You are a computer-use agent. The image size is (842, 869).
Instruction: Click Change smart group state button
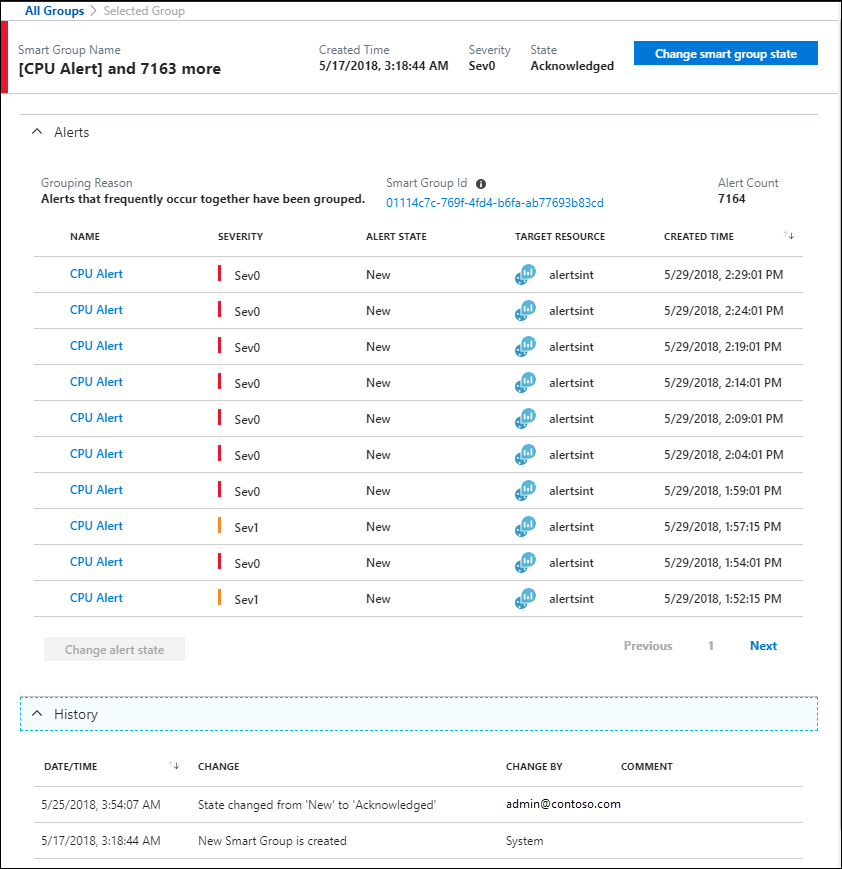(726, 53)
